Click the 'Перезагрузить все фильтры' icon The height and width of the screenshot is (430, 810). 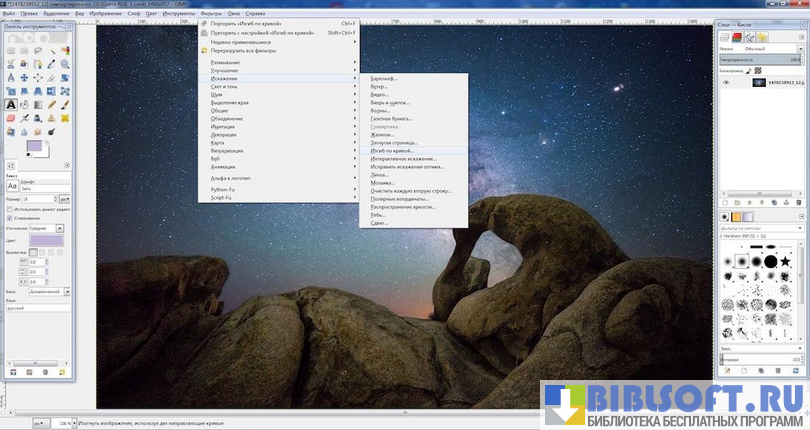point(204,50)
